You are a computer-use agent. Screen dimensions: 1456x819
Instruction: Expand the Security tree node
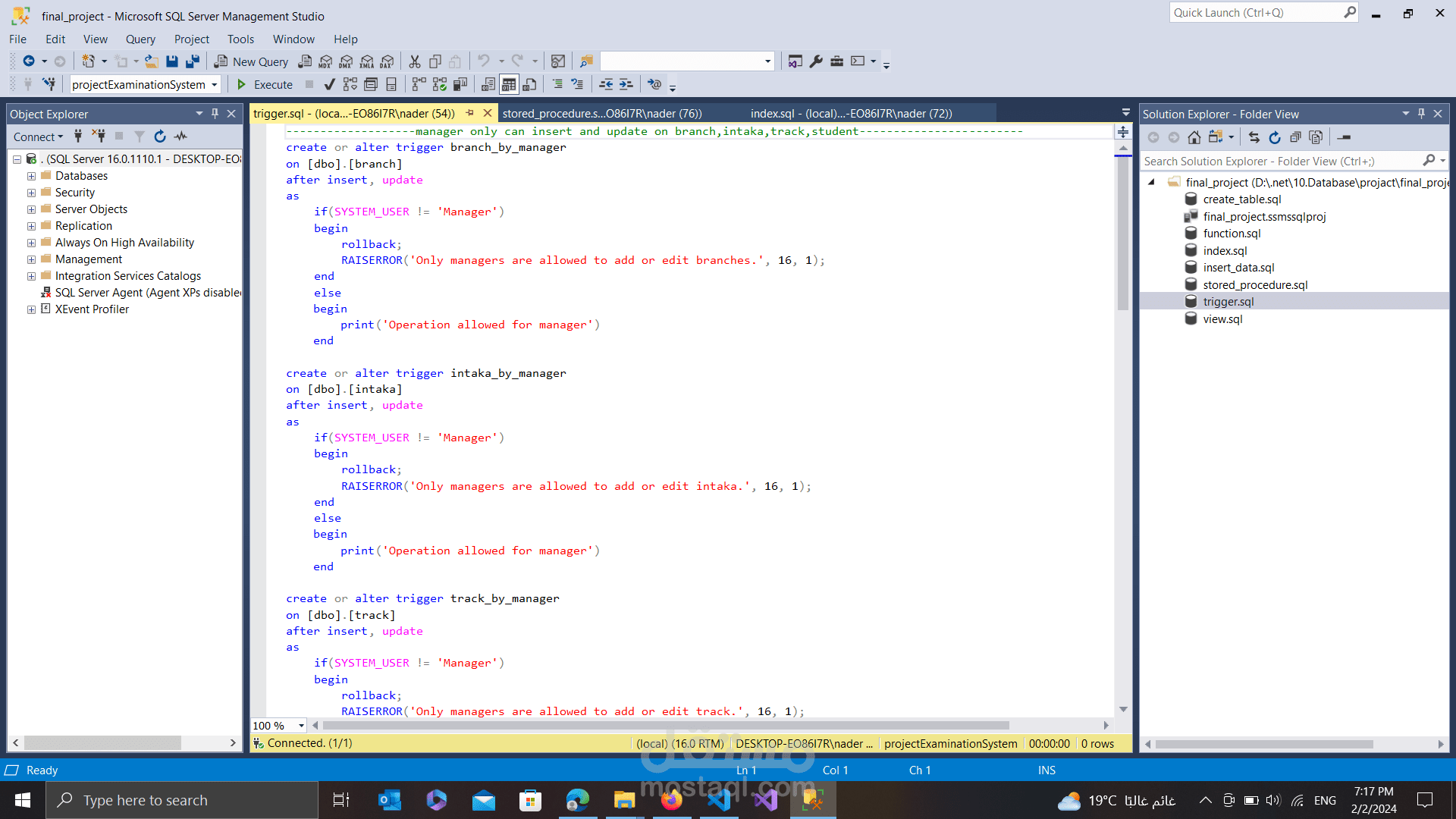[31, 193]
